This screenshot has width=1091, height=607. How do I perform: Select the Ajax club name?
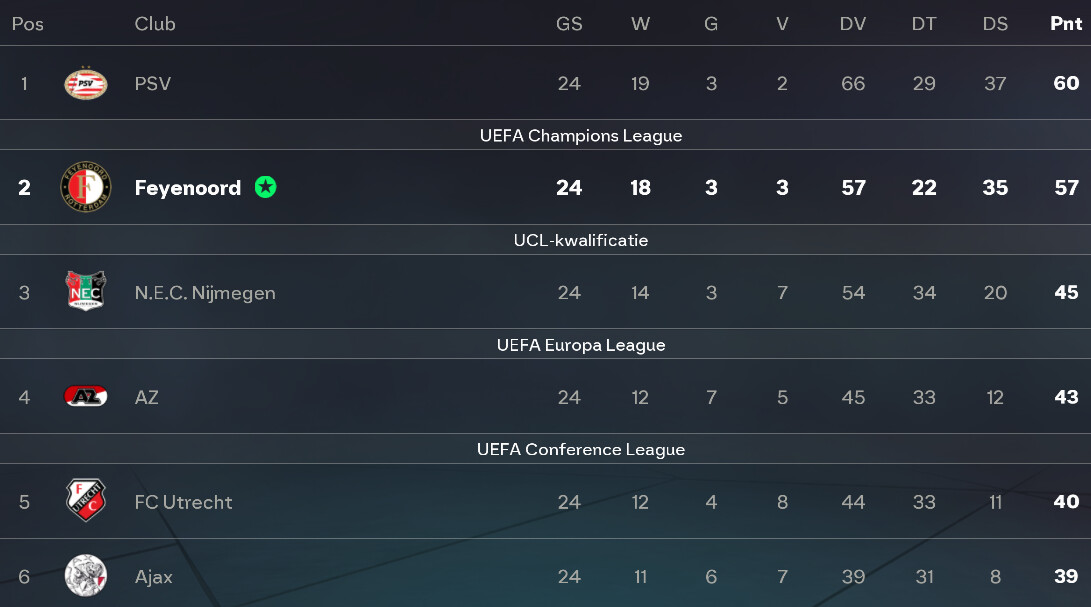[x=154, y=577]
